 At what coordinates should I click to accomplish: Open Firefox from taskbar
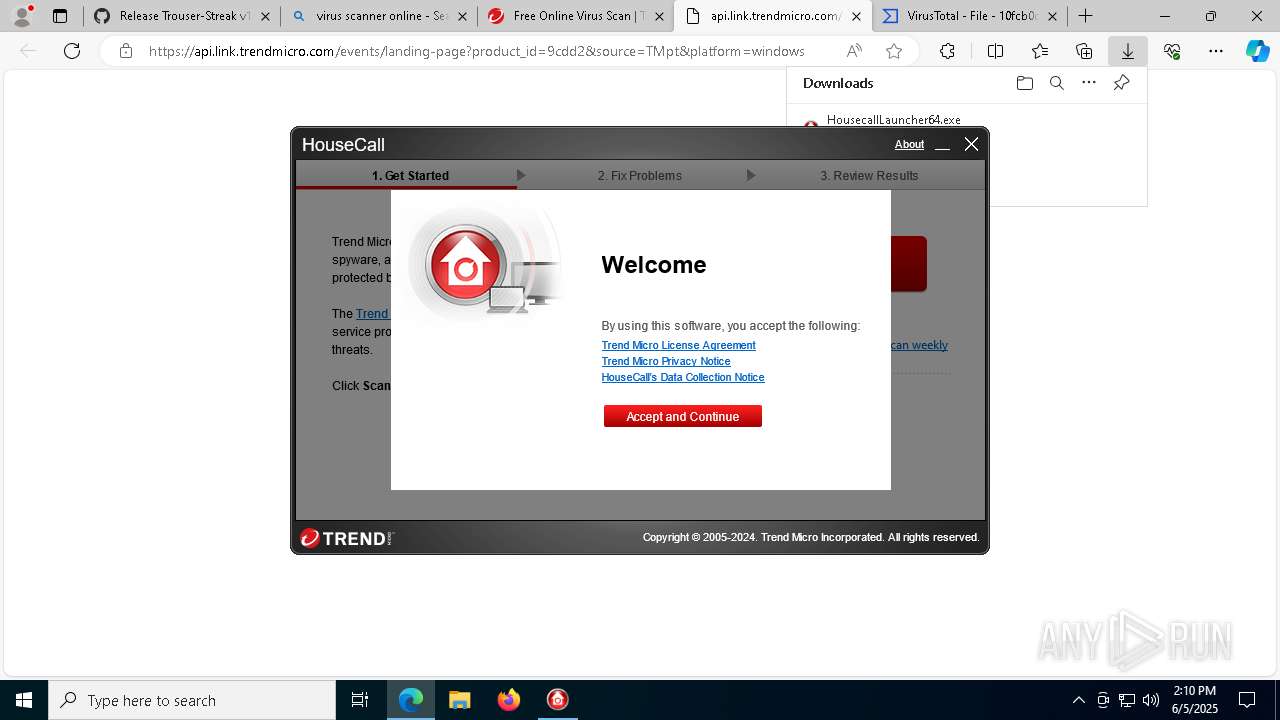[508, 700]
